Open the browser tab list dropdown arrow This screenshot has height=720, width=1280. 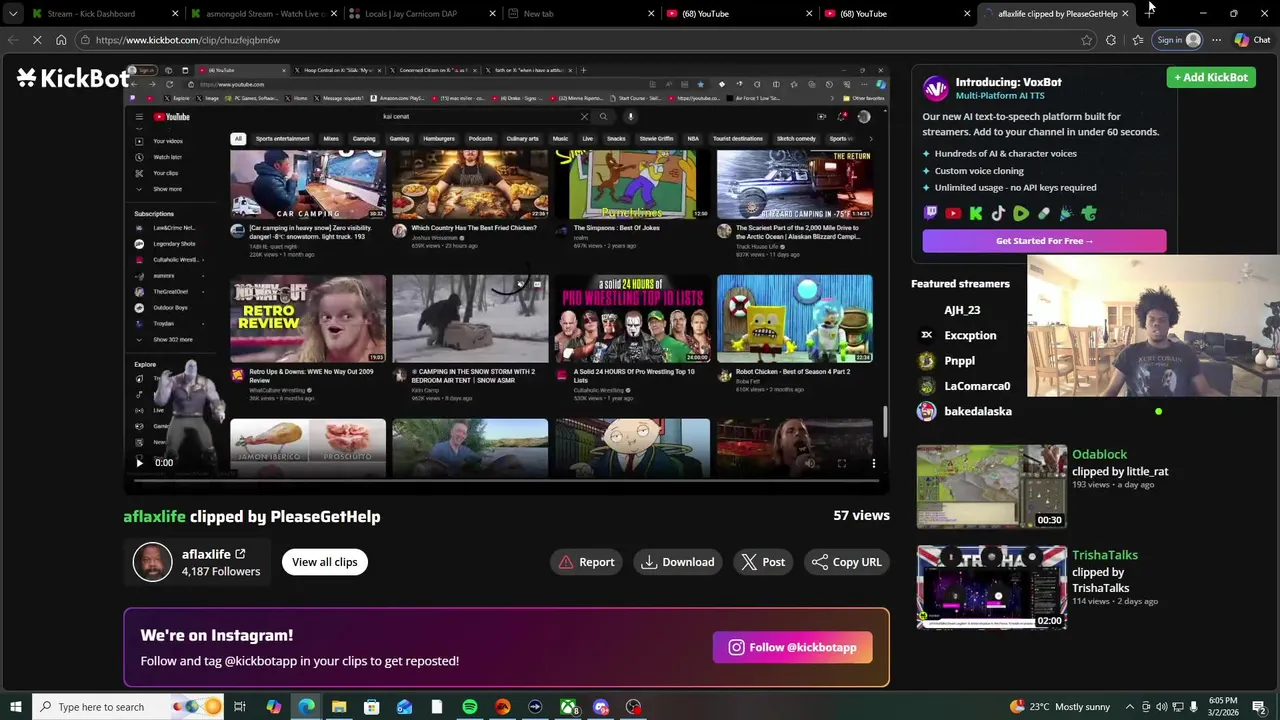pyautogui.click(x=12, y=13)
